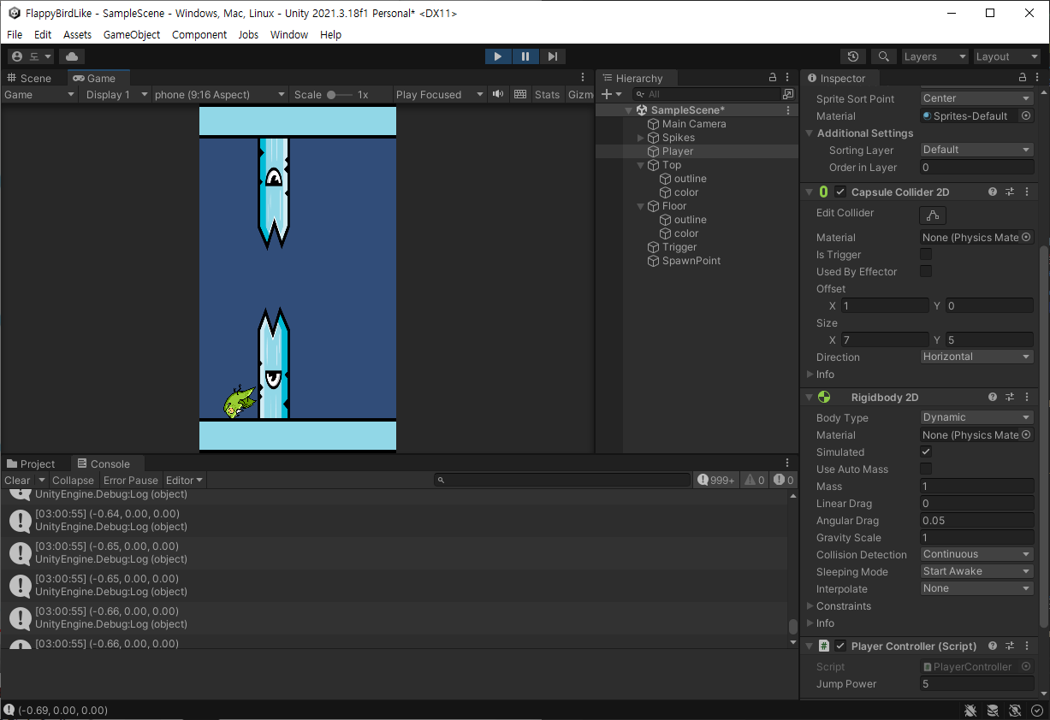Open the Console panel more options menu
Image resolution: width=1050 pixels, height=720 pixels.
788,463
